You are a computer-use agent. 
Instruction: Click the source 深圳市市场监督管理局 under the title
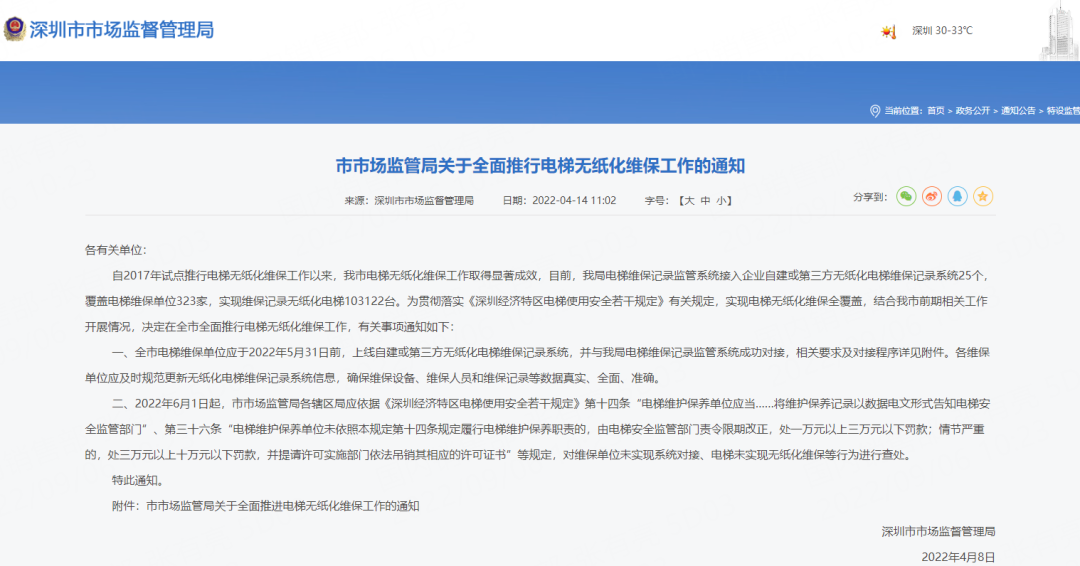coord(424,201)
